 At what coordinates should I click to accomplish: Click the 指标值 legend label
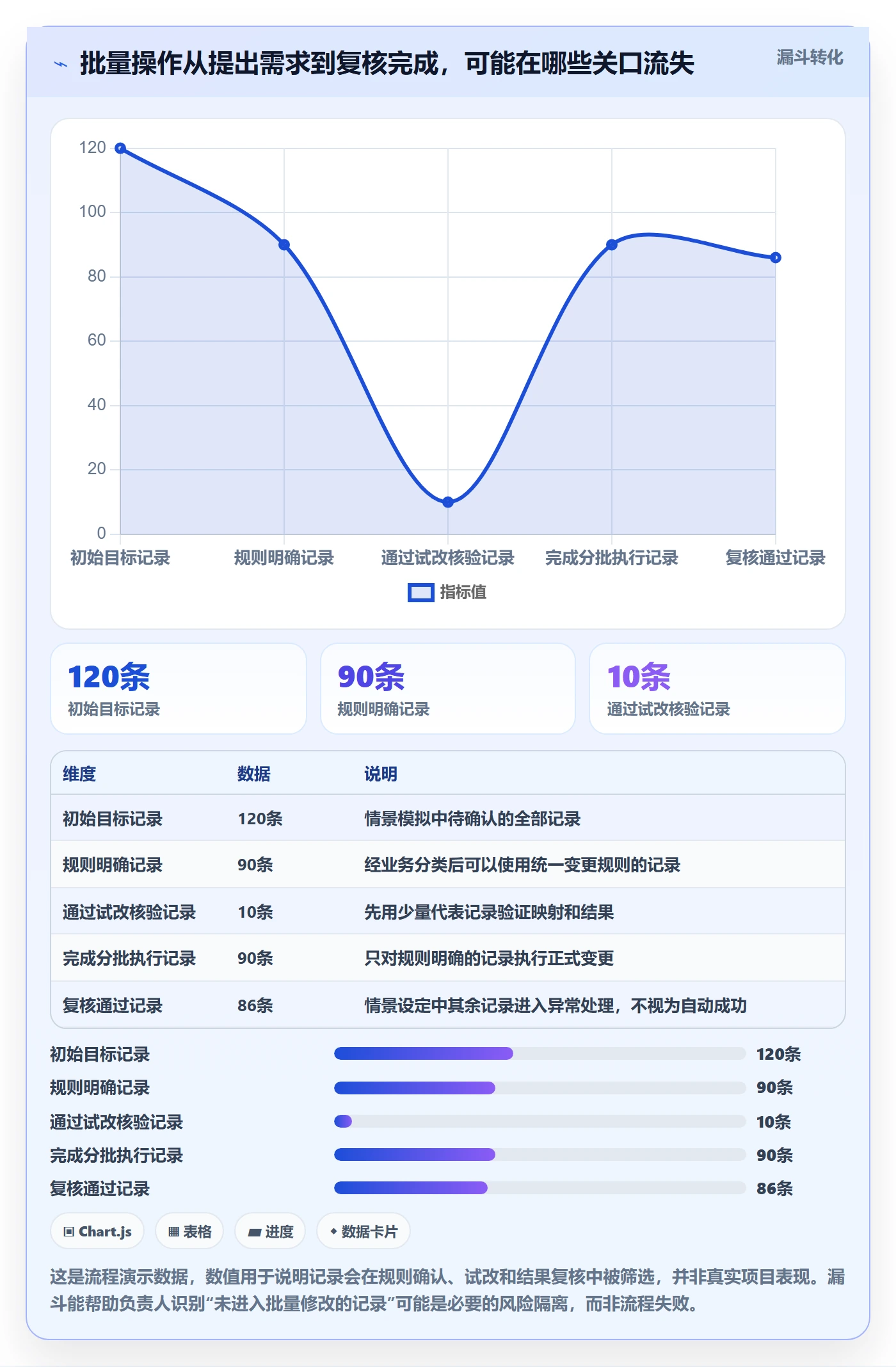tap(463, 593)
